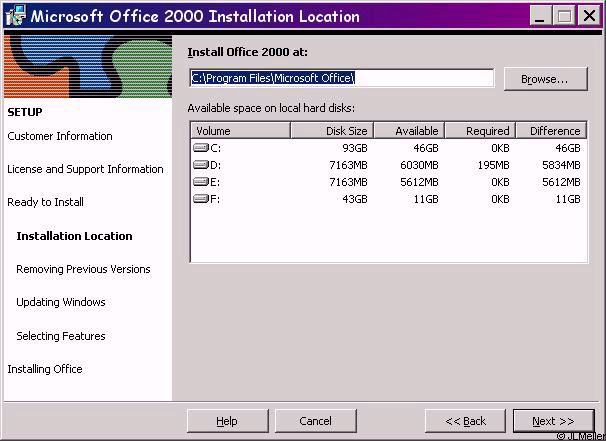Cancel the Office 2000 installation
Image resolution: width=606 pixels, height=441 pixels.
coord(315,421)
